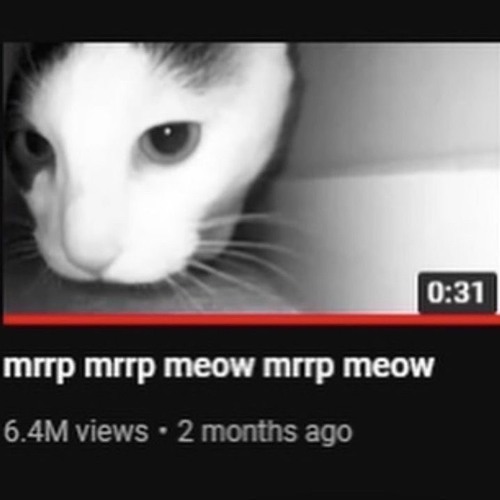Open the cat video thumbnail
The height and width of the screenshot is (500, 500).
[251, 178]
